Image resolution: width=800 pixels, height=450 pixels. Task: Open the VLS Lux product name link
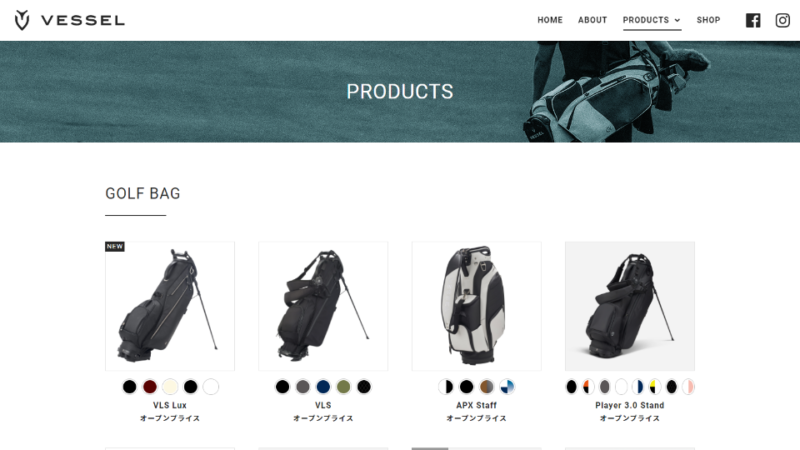[170, 405]
